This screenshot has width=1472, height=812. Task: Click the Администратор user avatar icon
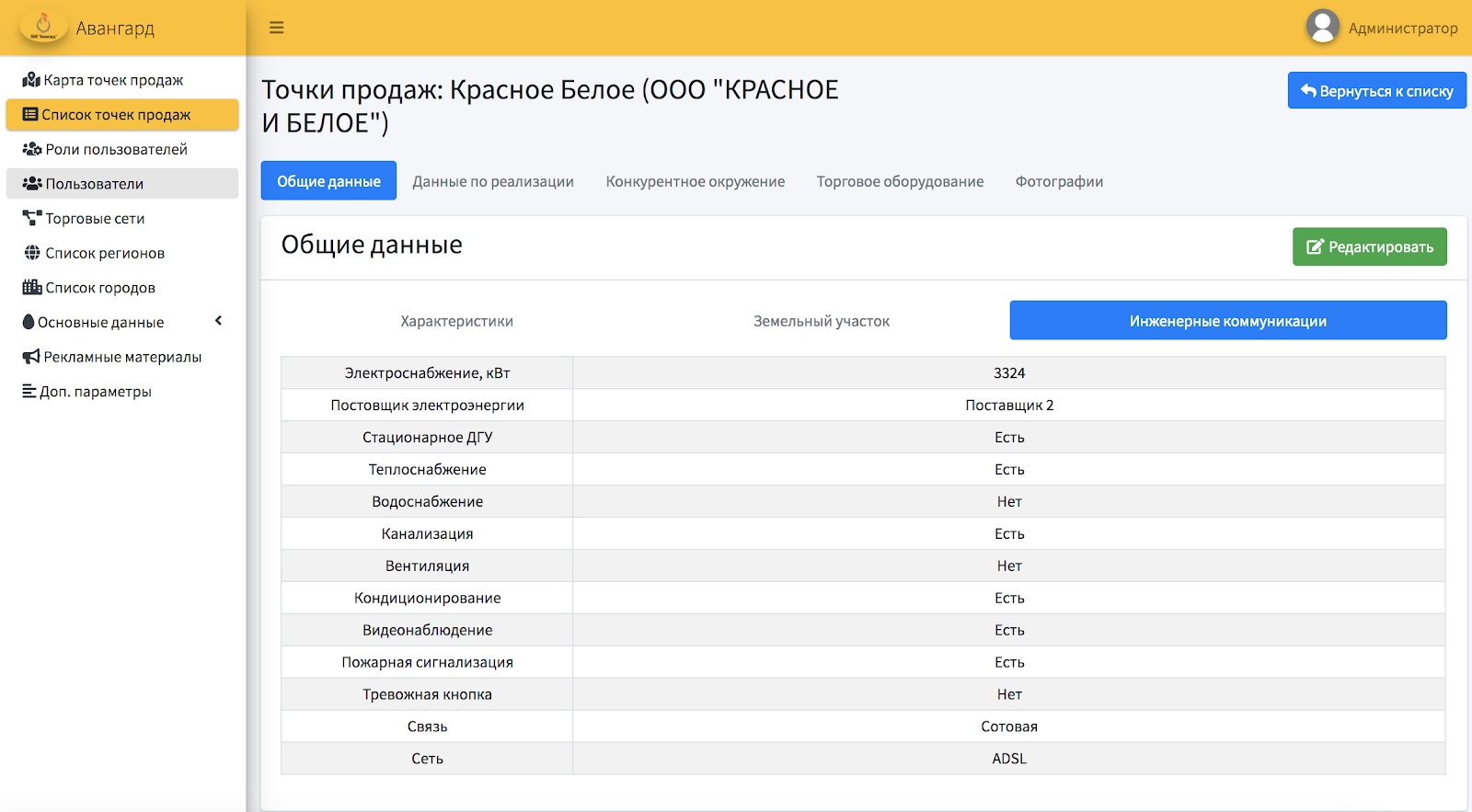1322,27
